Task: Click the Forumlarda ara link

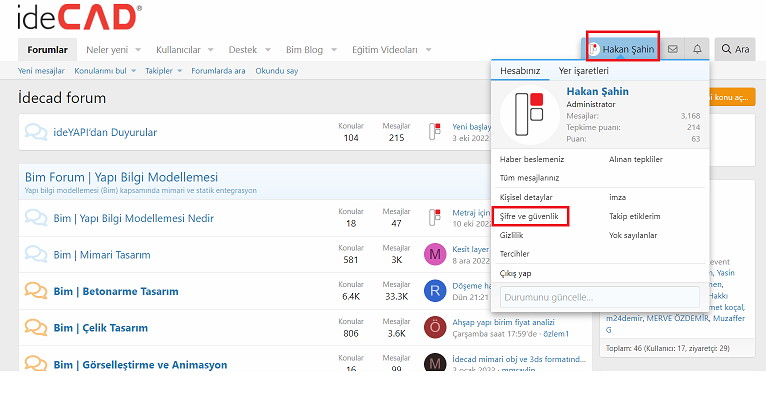Action: click(218, 71)
